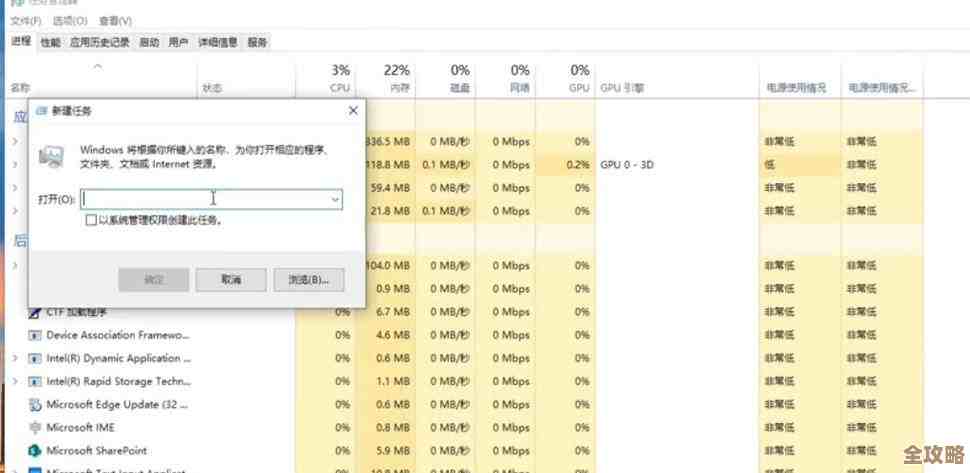Switch to the 详细信息 tab
970x473 pixels.
pos(218,43)
